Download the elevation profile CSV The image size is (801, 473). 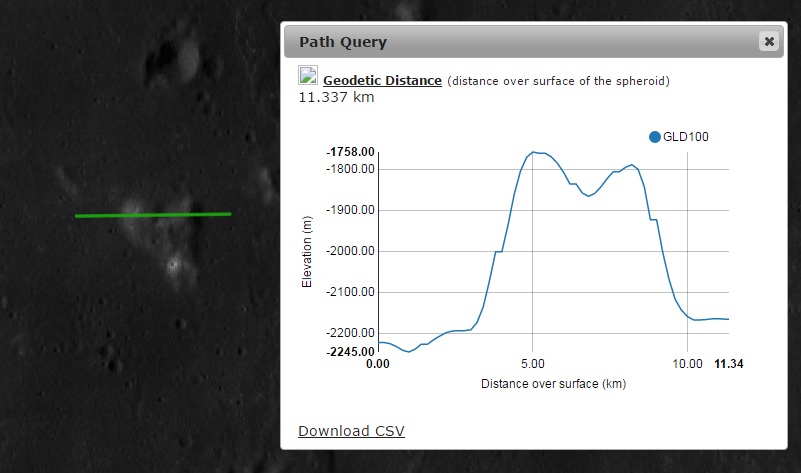(x=351, y=431)
